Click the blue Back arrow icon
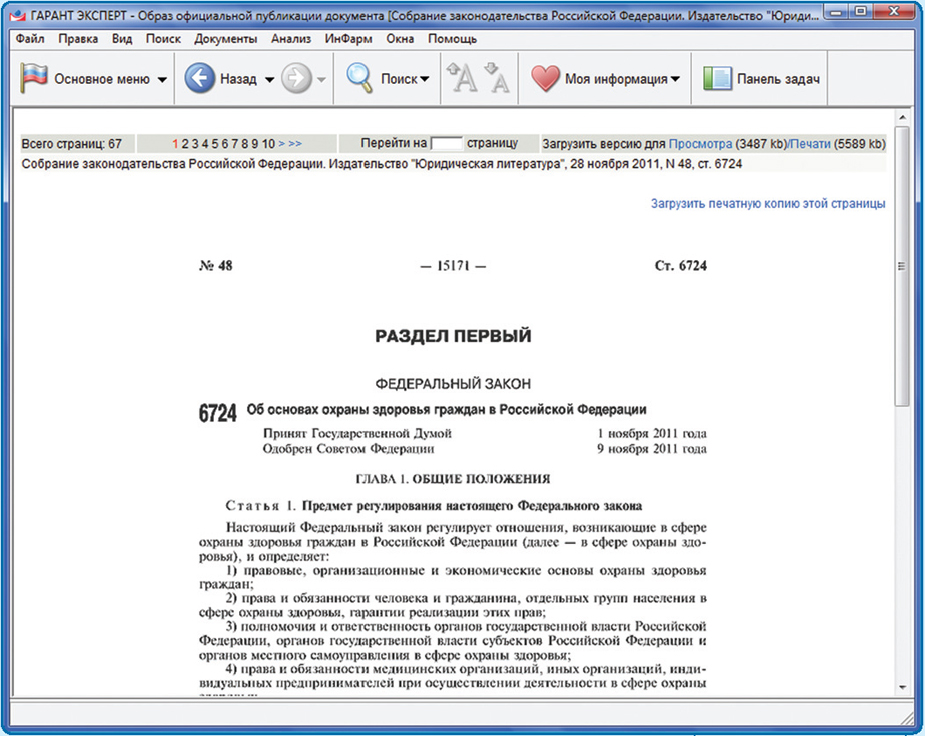 tap(200, 79)
